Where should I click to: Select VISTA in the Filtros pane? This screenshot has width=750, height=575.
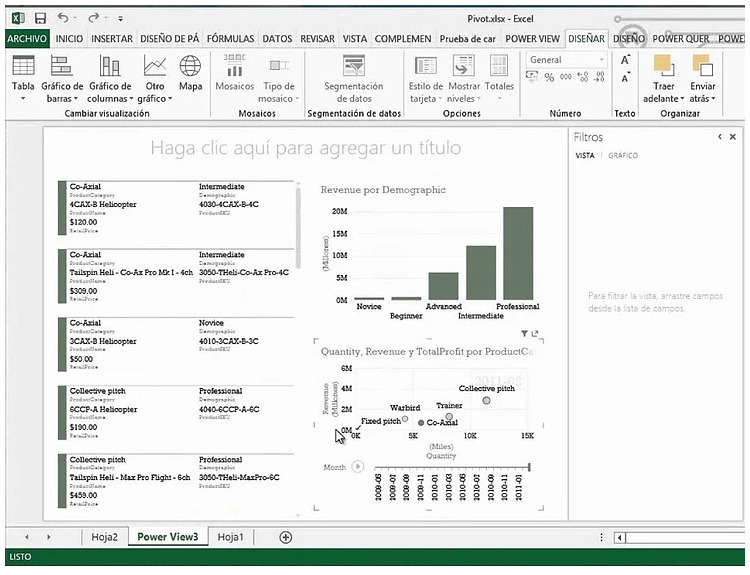coord(585,155)
